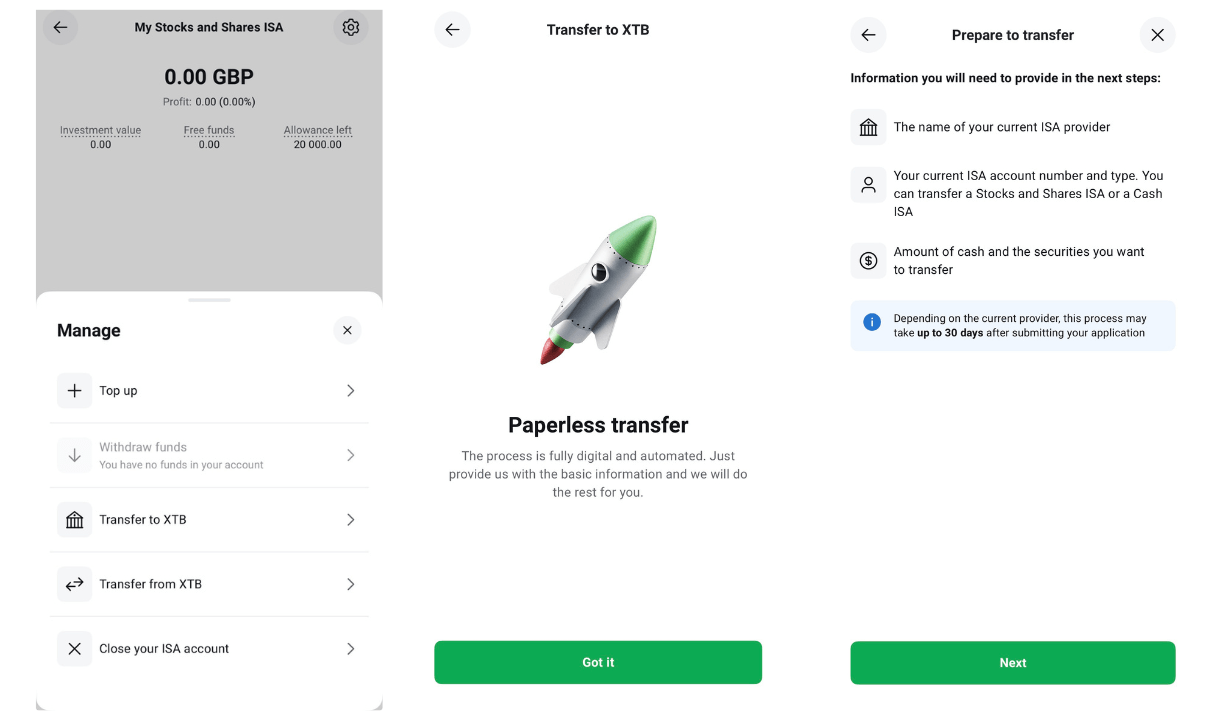
Task: Click the Close your ISA account X icon
Action: click(x=75, y=649)
